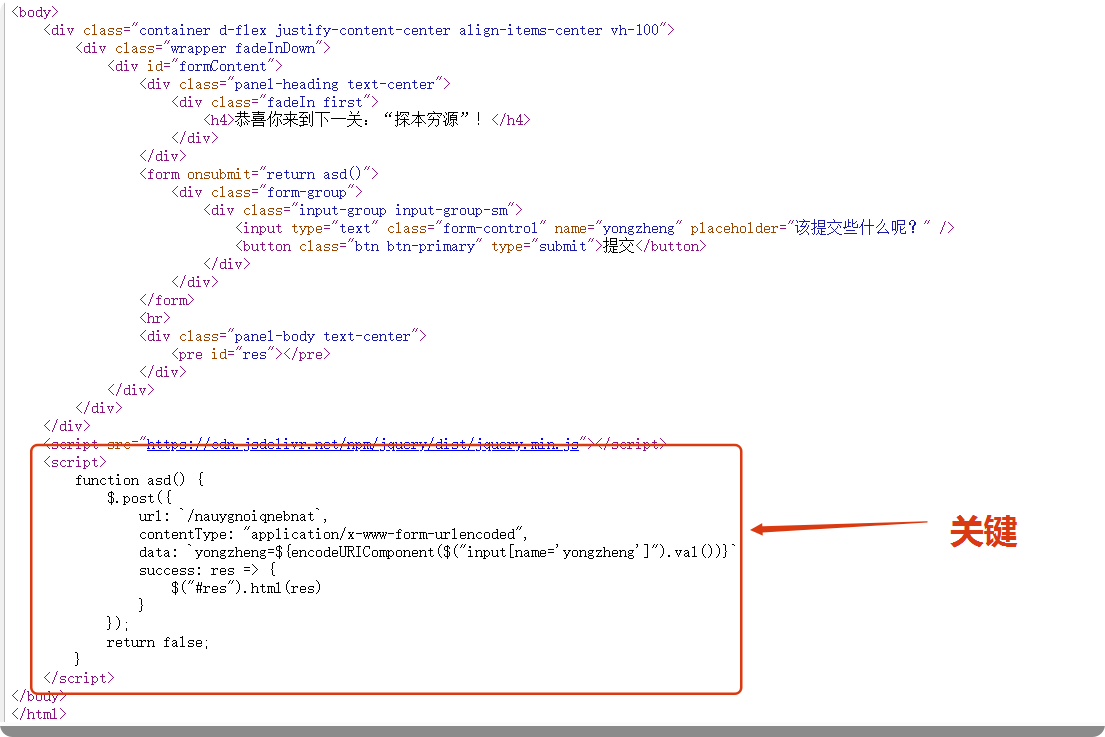Click the "yongzheng" name value in input tag
Screen dimensions: 1105x737
(638, 228)
